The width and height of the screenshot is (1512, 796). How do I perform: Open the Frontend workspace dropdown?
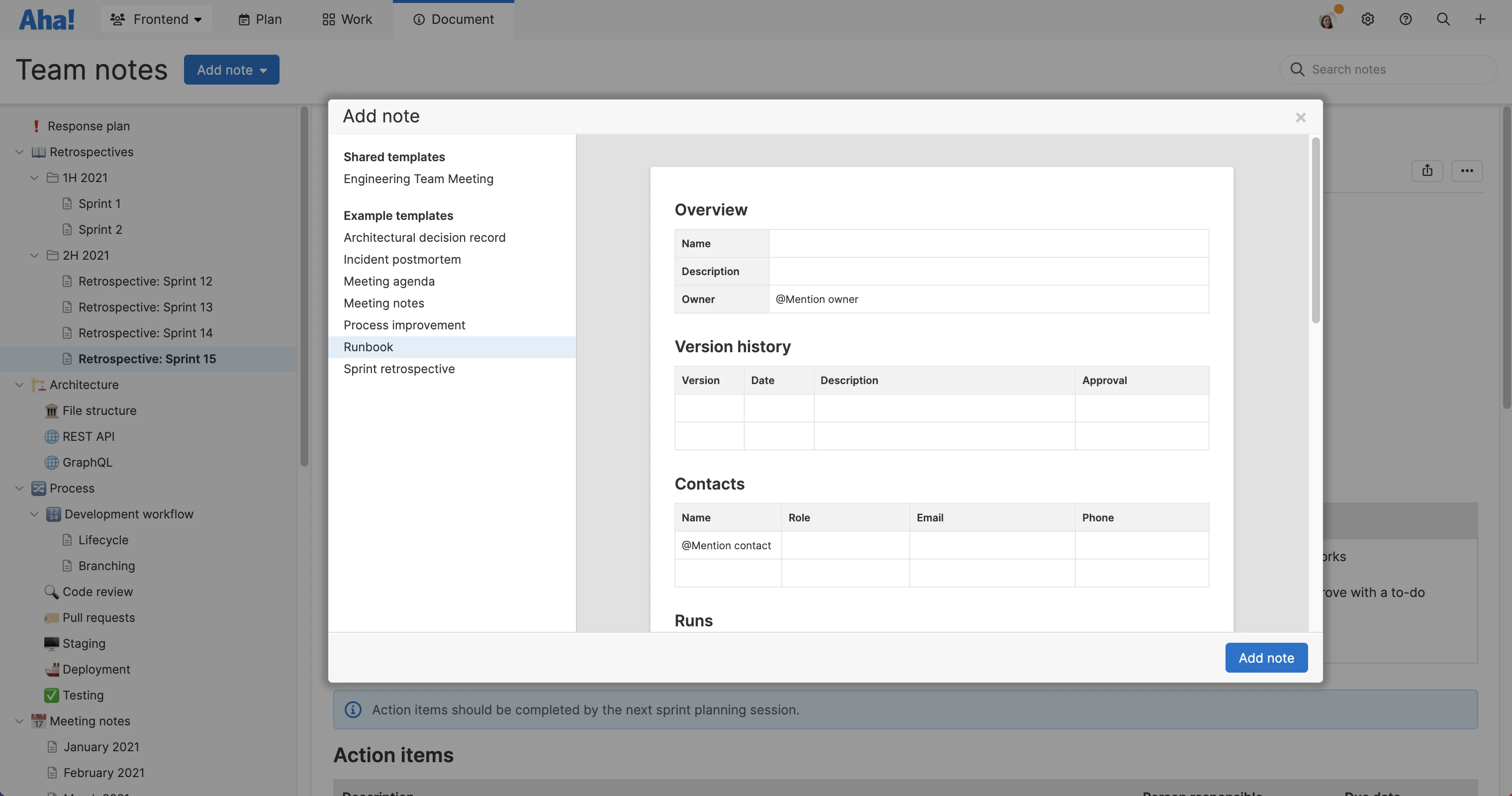tap(156, 19)
